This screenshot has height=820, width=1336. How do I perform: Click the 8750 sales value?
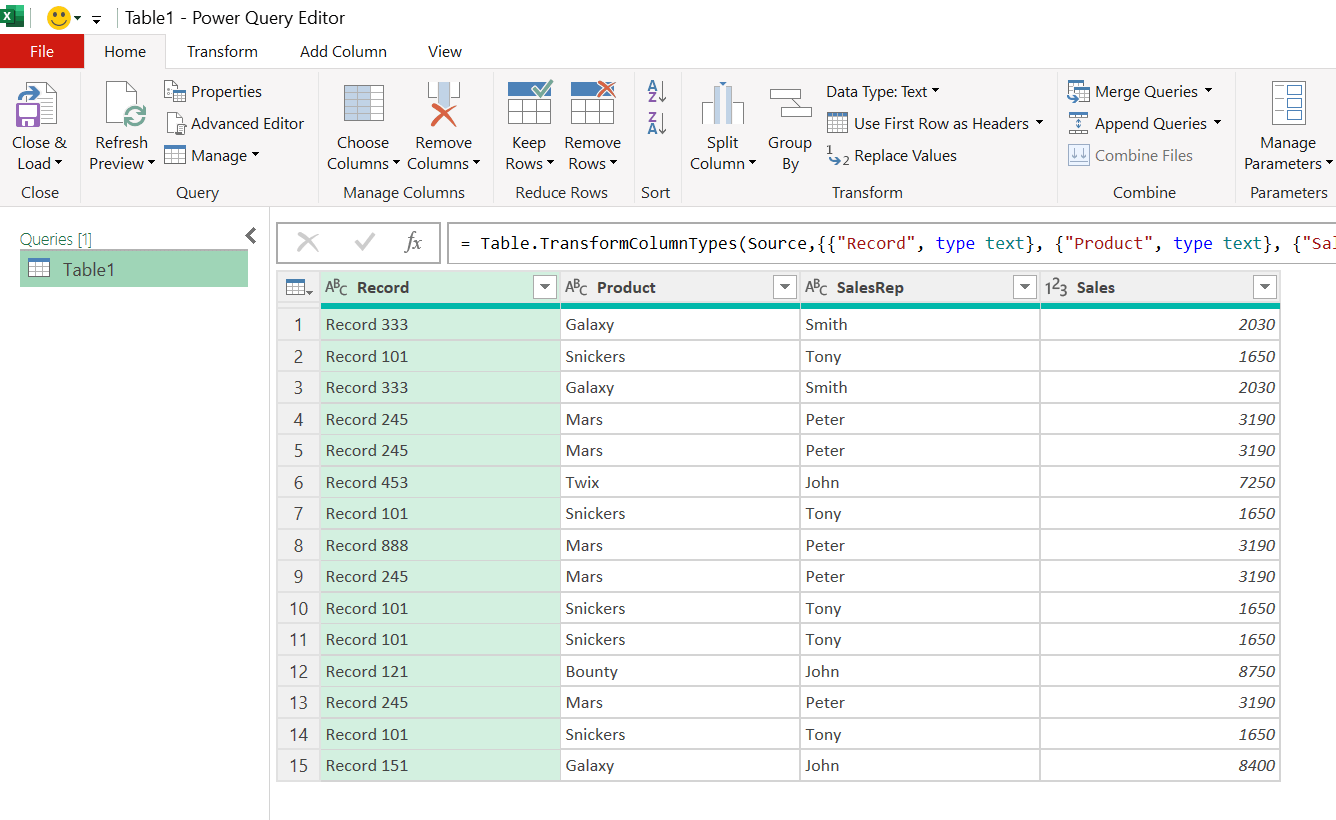1160,671
